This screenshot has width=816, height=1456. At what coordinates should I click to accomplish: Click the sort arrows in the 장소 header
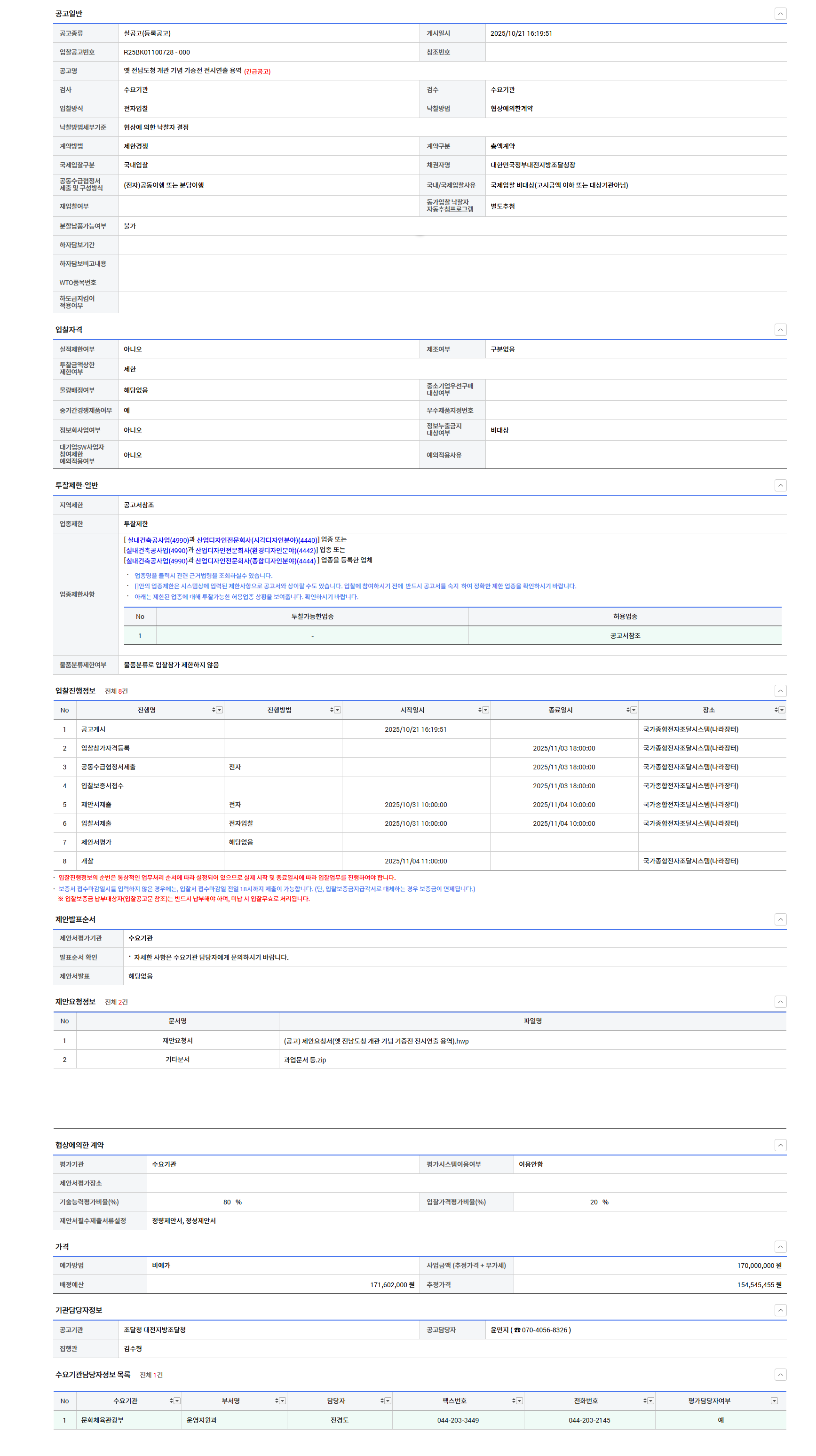pos(776,710)
